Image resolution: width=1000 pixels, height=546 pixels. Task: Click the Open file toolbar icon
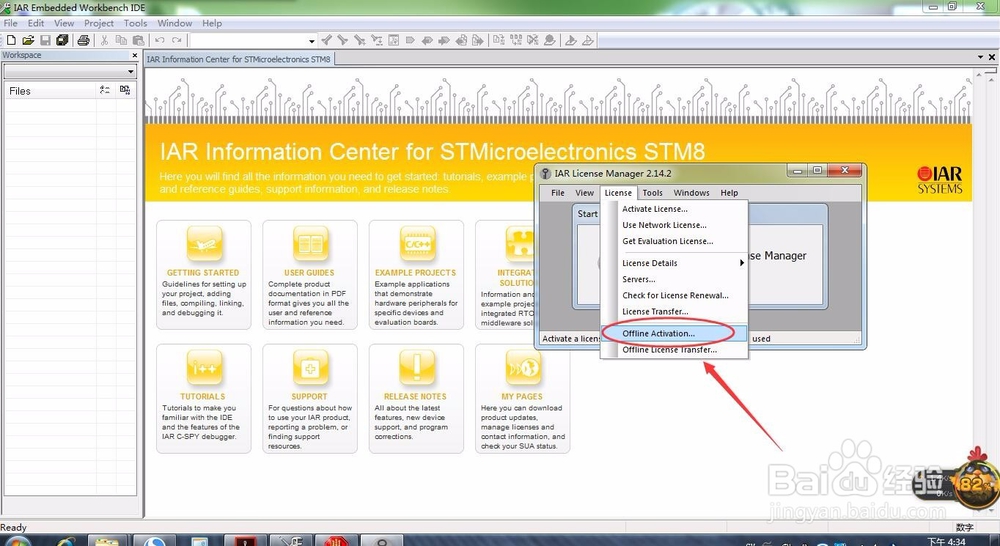point(28,40)
